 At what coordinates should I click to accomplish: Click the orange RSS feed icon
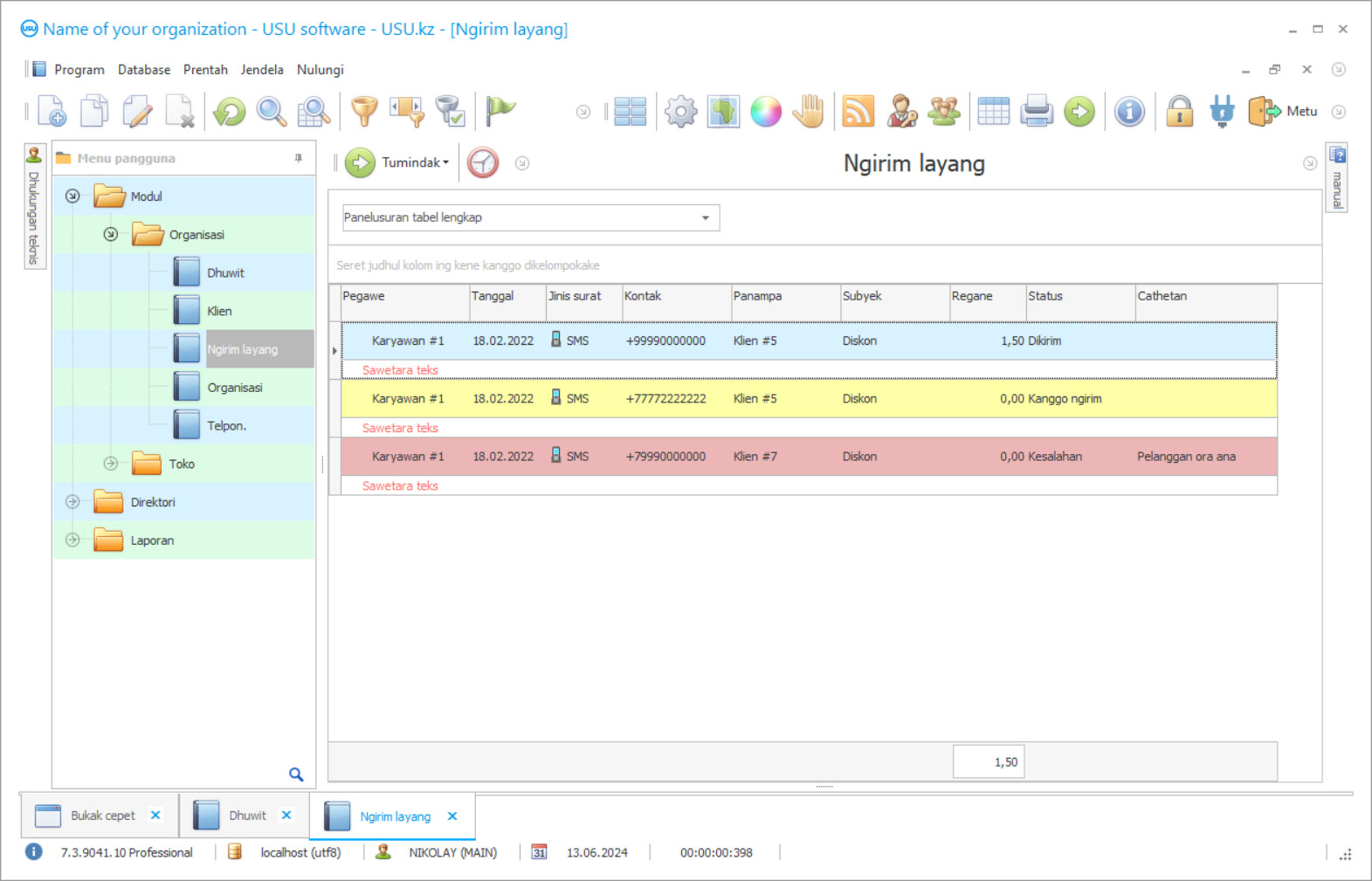click(858, 112)
